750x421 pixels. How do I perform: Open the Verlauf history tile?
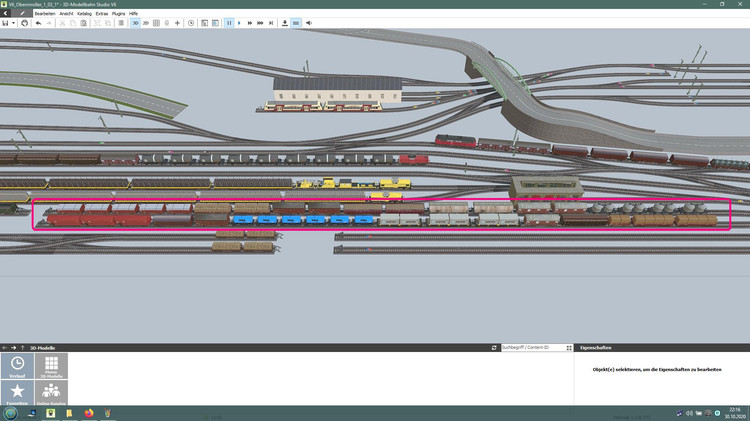pyautogui.click(x=17, y=368)
